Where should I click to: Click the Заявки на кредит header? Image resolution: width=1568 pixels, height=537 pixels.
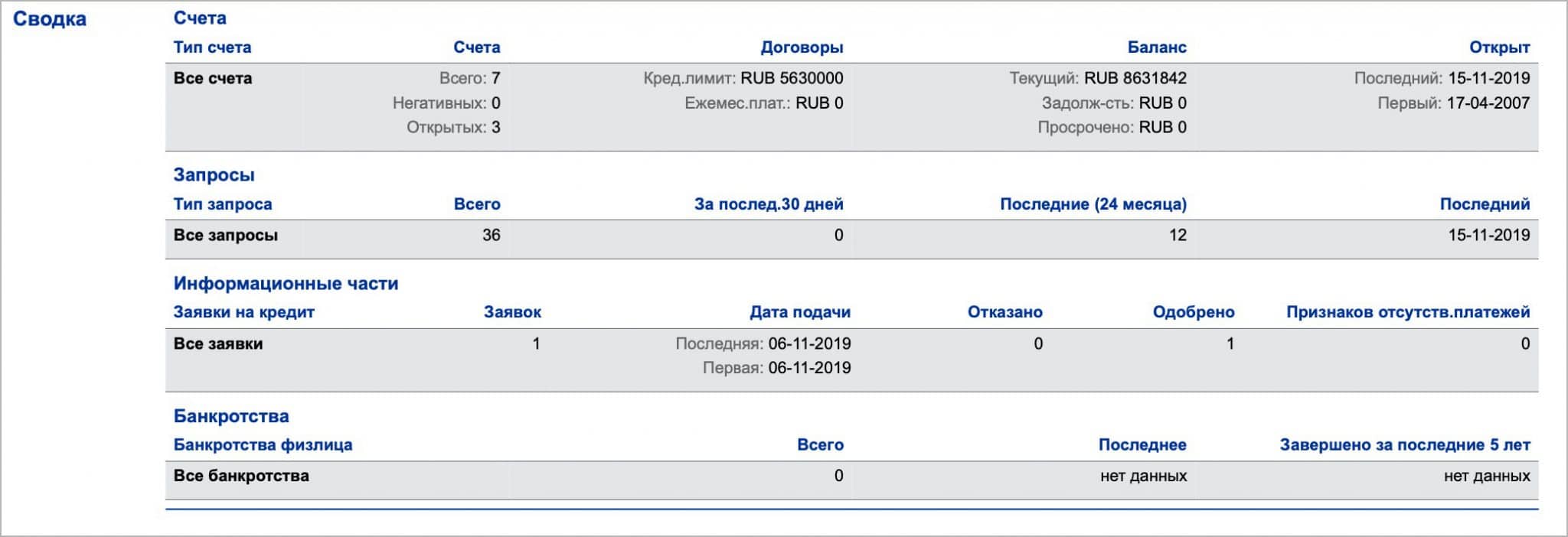click(243, 312)
